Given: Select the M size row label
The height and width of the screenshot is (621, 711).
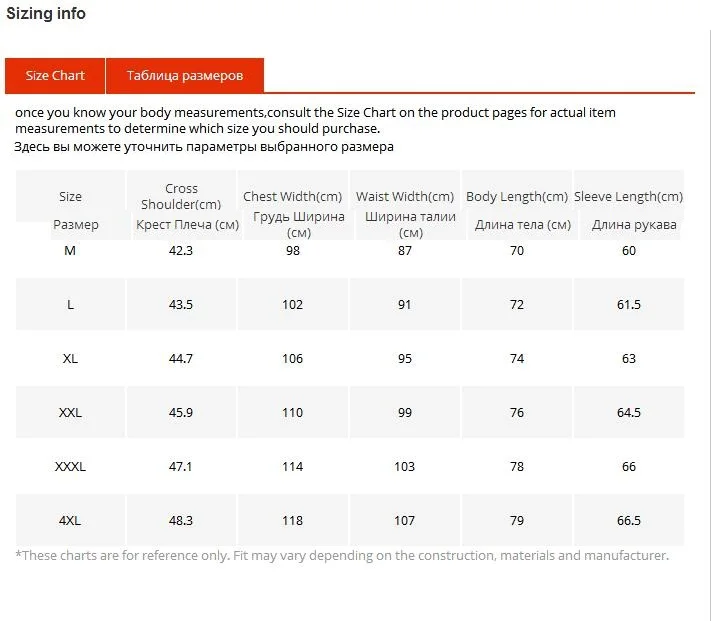Looking at the screenshot, I should [x=70, y=251].
